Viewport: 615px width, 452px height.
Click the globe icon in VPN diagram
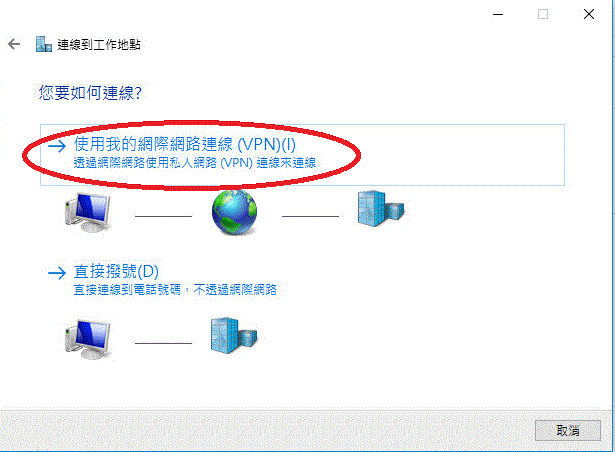[x=235, y=212]
